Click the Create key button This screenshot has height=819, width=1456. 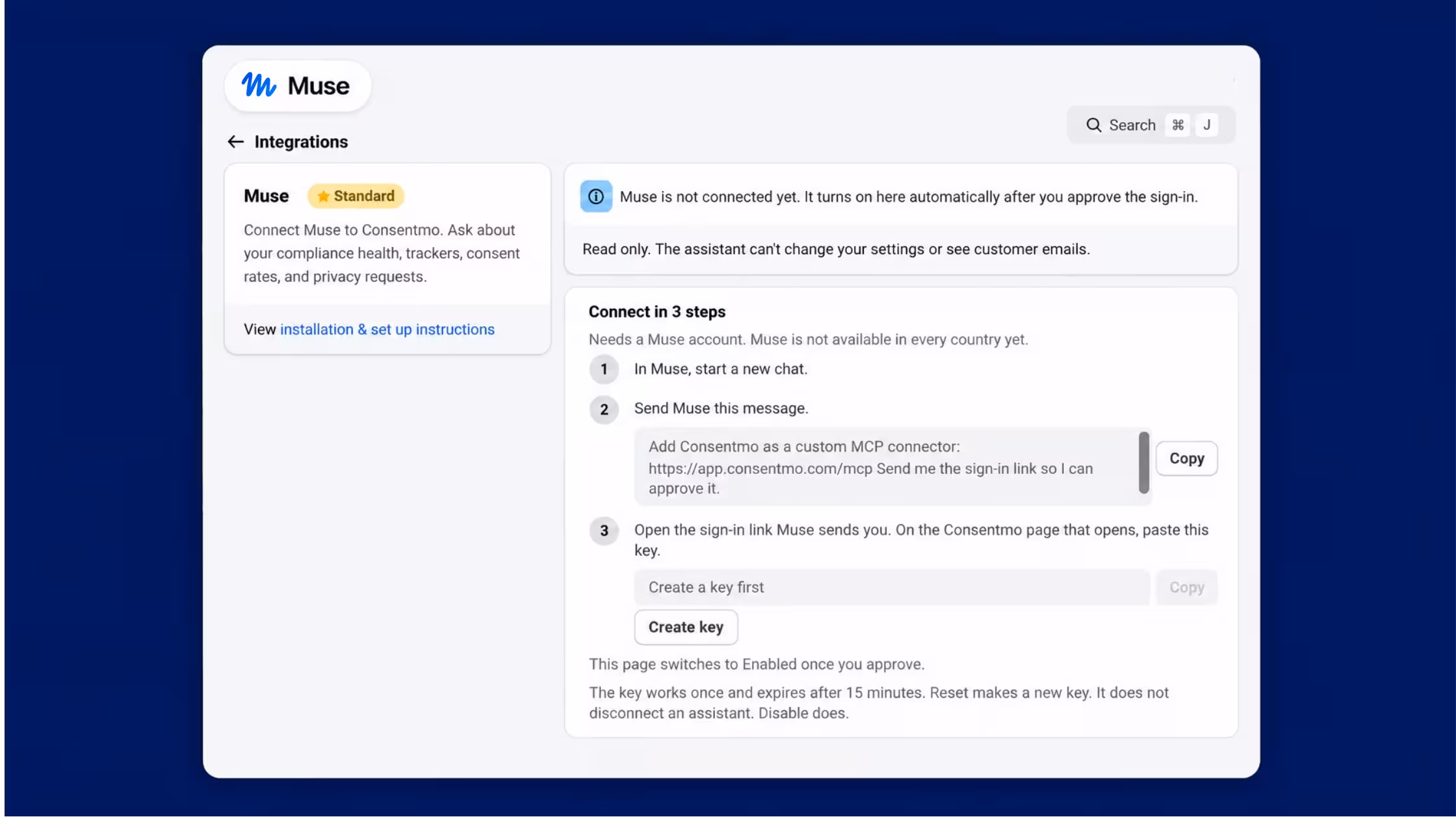(x=686, y=627)
